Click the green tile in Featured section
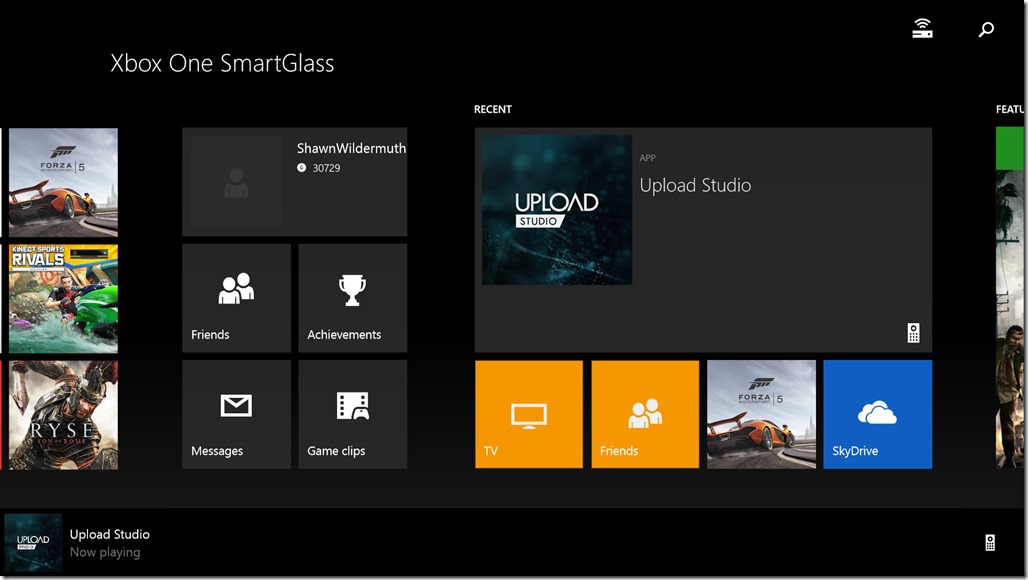This screenshot has height=580, width=1028. click(1011, 148)
